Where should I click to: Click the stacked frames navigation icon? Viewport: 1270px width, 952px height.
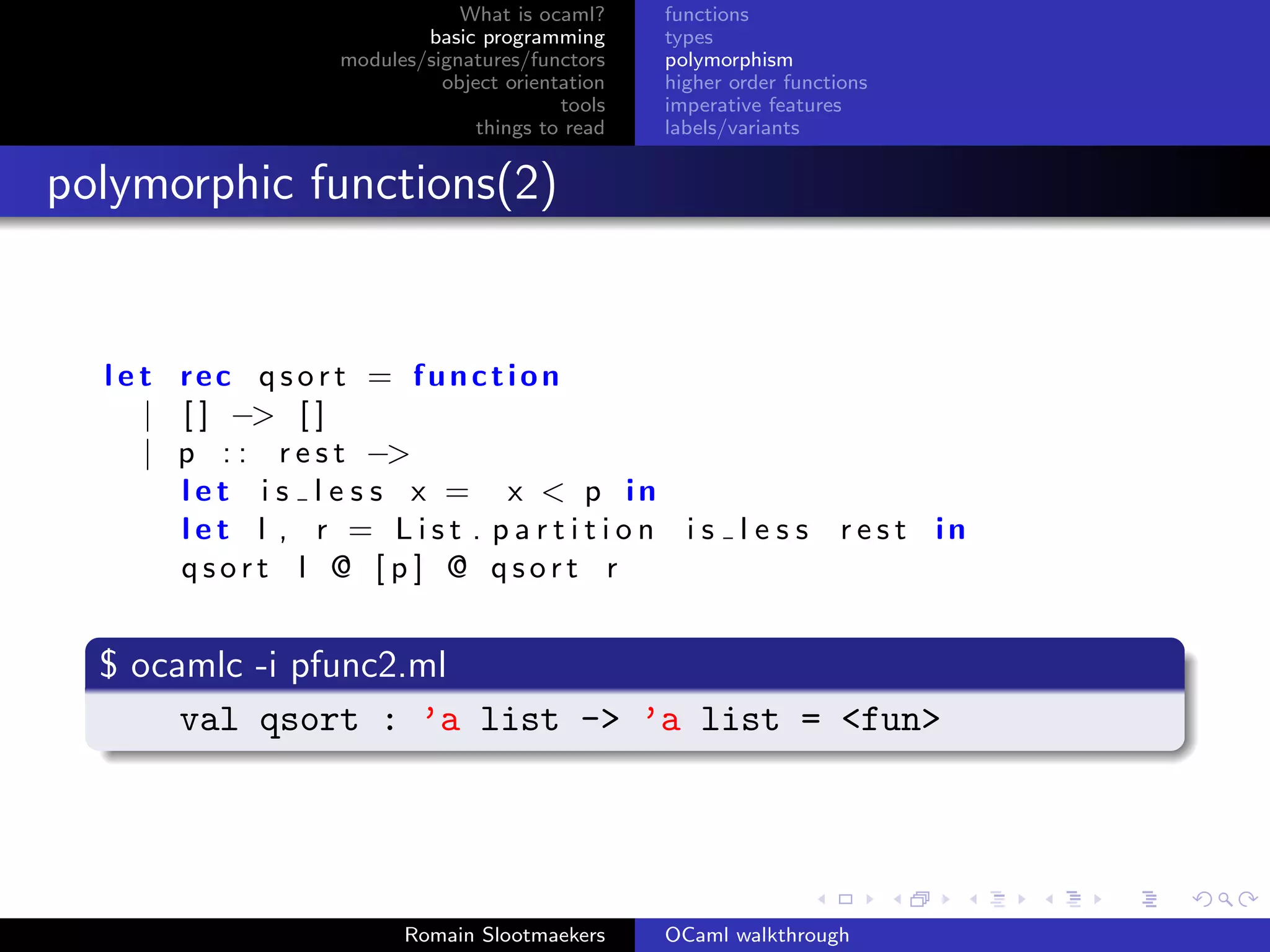pos(920,899)
